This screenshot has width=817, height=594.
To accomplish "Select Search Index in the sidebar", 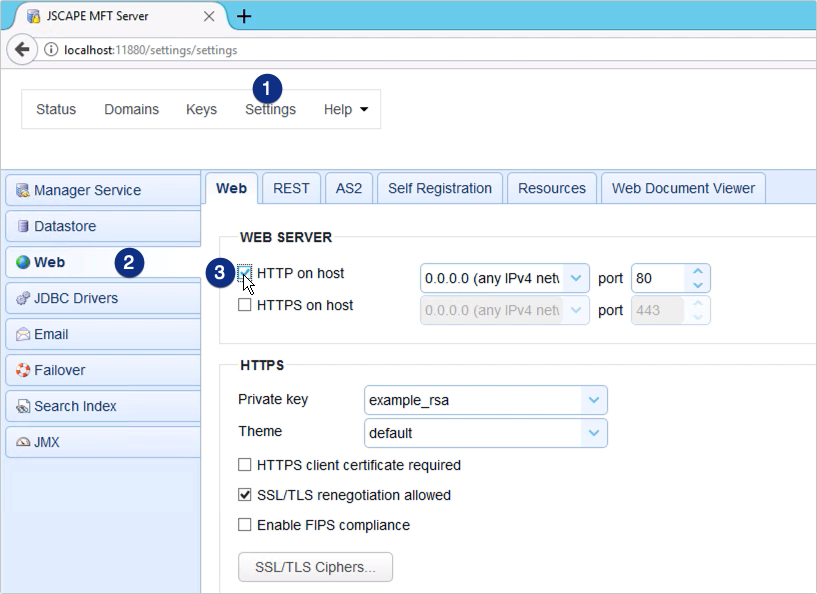I will [103, 406].
